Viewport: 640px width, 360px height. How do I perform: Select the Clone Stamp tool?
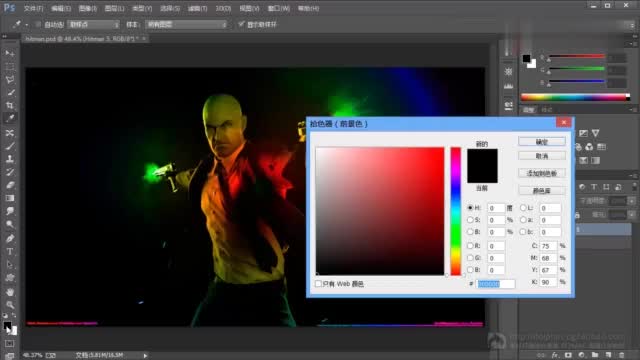(10, 159)
